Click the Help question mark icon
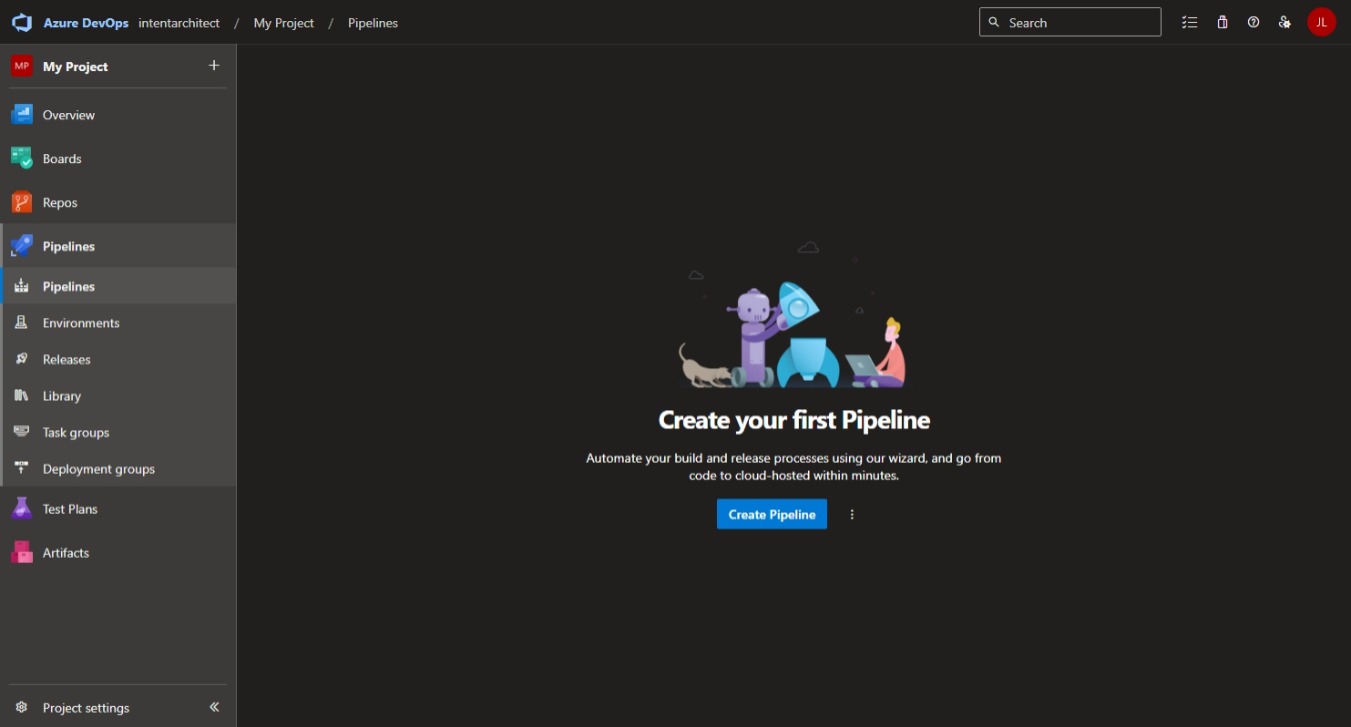Viewport: 1351px width, 727px height. pyautogui.click(x=1253, y=22)
